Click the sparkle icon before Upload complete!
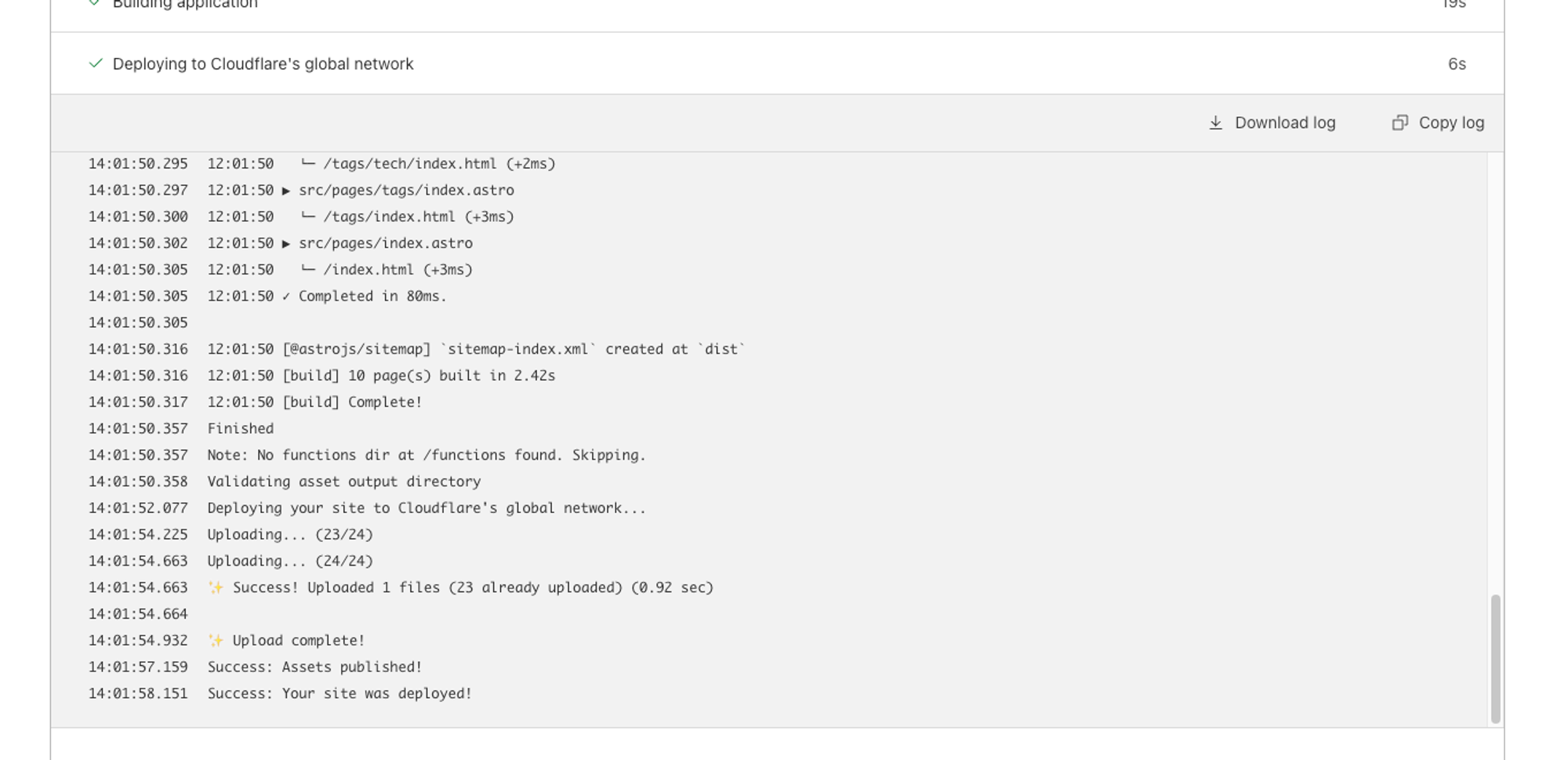Image resolution: width=1568 pixels, height=760 pixels. pos(216,641)
